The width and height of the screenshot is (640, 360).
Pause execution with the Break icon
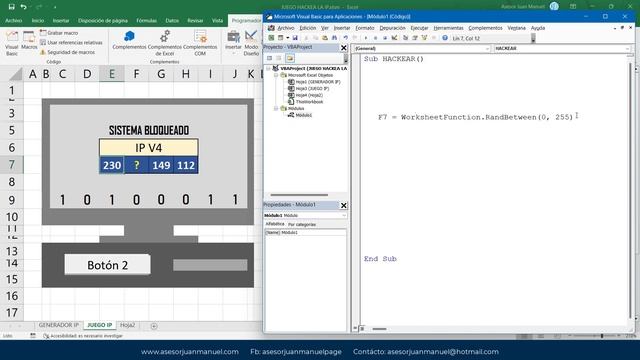[x=376, y=38]
